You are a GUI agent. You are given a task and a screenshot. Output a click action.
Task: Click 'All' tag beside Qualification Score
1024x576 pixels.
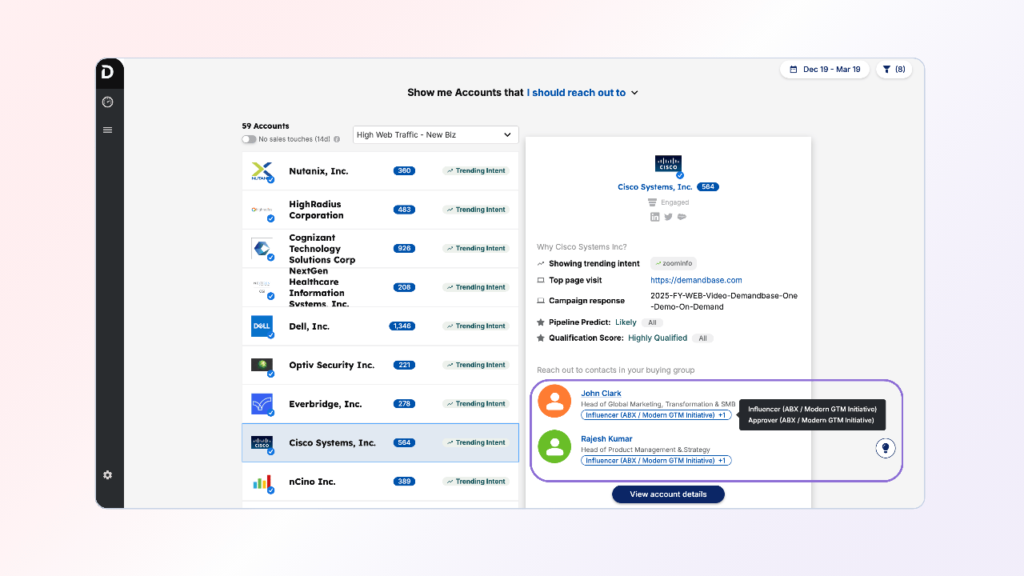pyautogui.click(x=703, y=338)
